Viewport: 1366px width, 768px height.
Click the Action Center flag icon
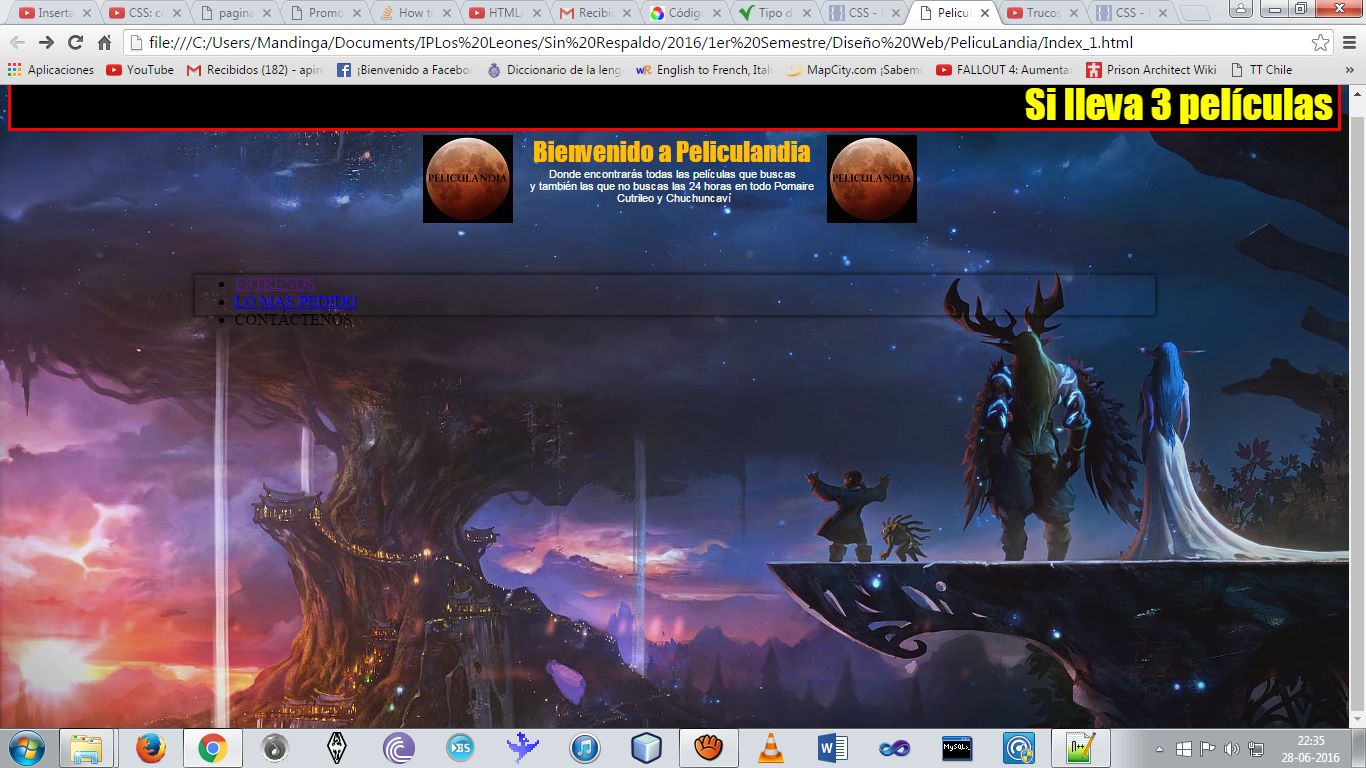1207,749
